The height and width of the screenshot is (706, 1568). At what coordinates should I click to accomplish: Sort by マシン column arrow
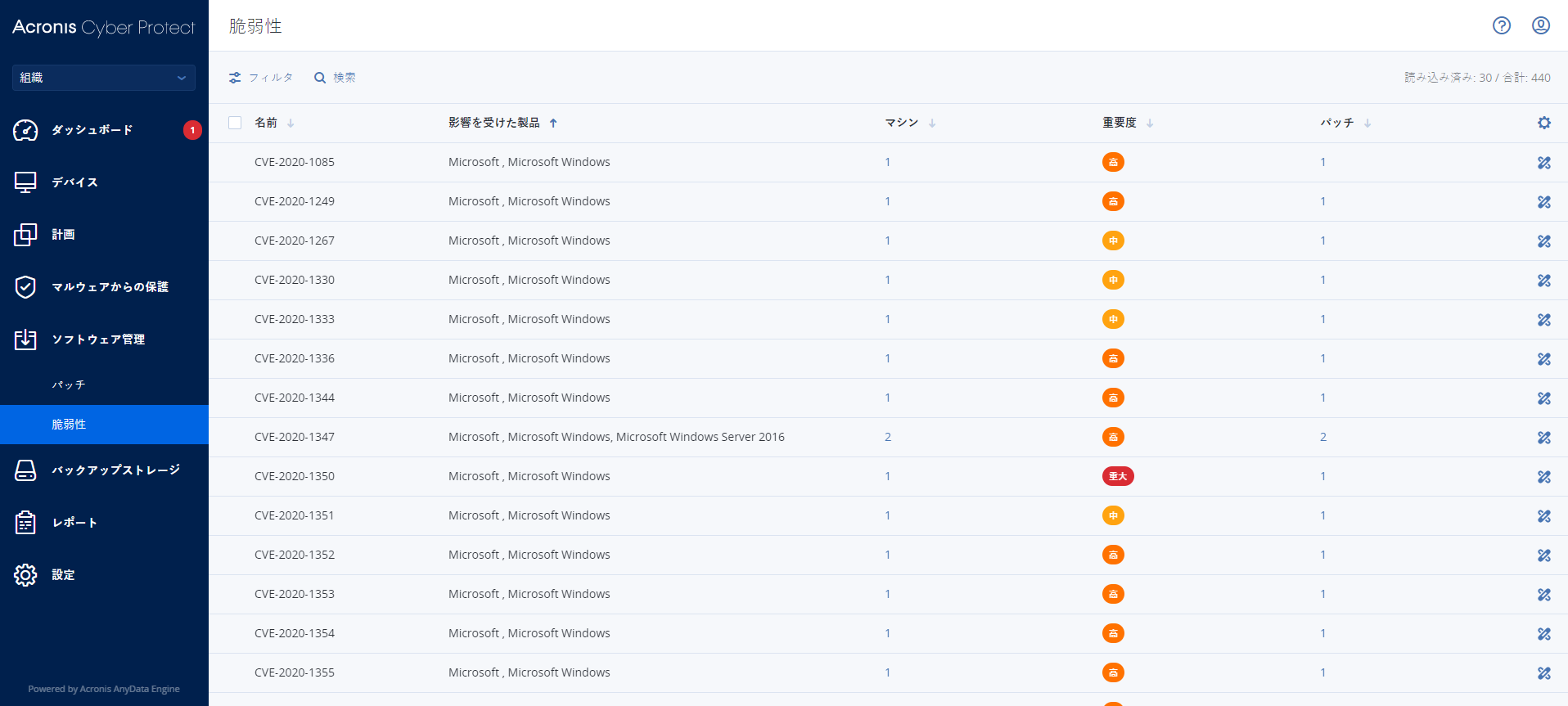931,124
